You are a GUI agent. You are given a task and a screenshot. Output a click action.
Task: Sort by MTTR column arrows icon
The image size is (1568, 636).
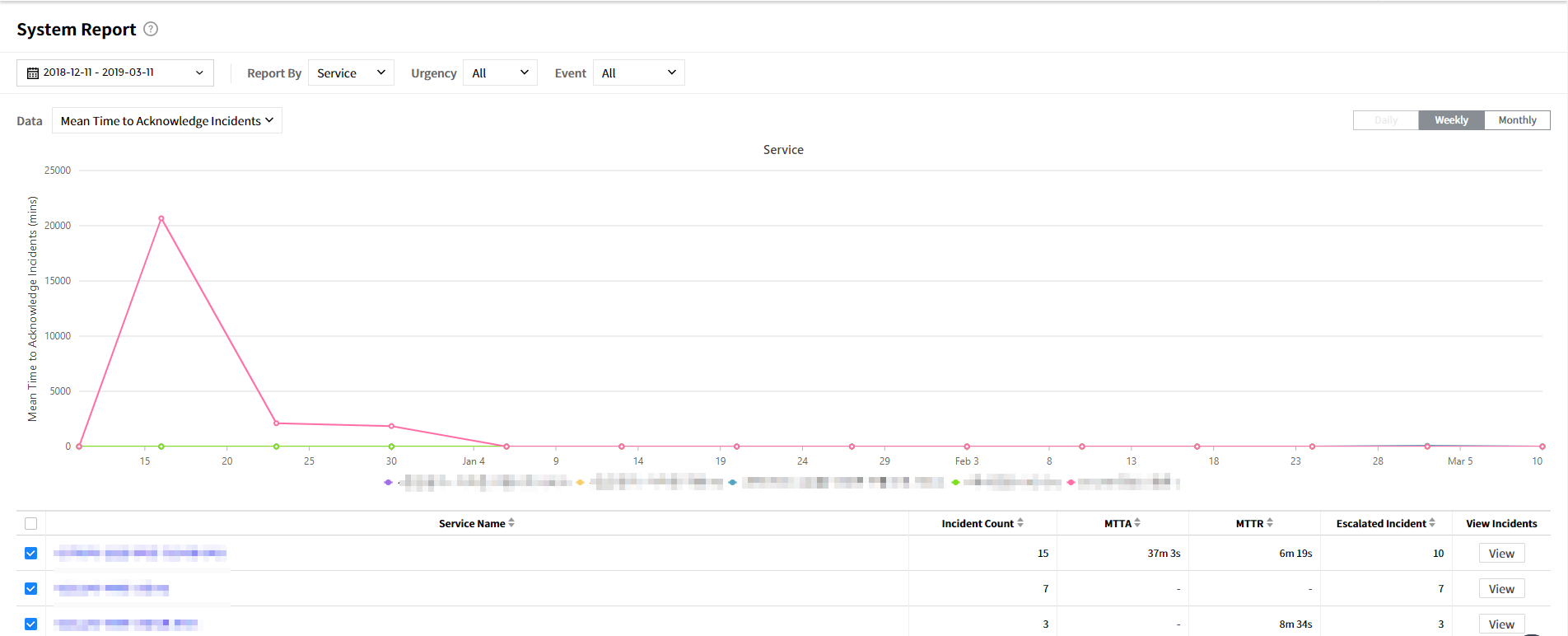(x=1270, y=523)
